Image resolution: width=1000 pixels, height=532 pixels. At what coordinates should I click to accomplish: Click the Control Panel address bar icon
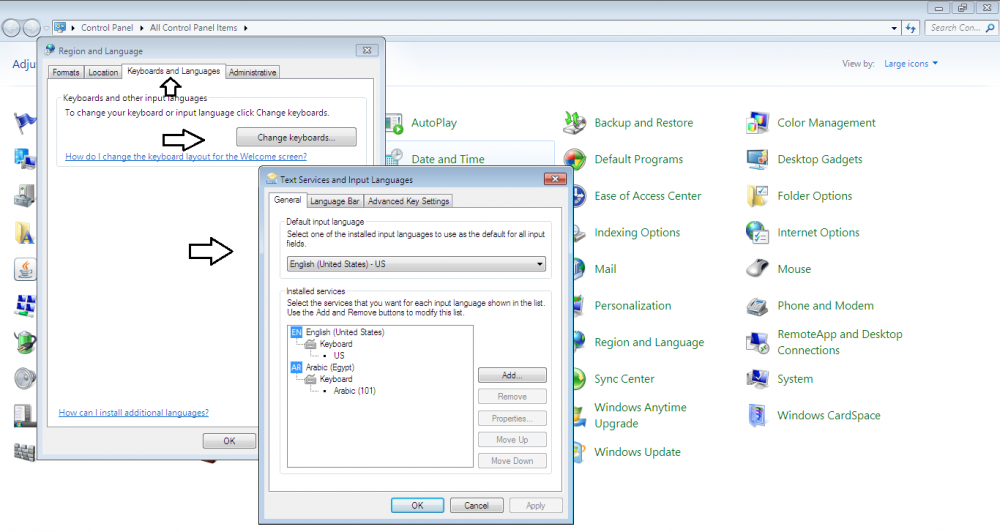coord(60,27)
